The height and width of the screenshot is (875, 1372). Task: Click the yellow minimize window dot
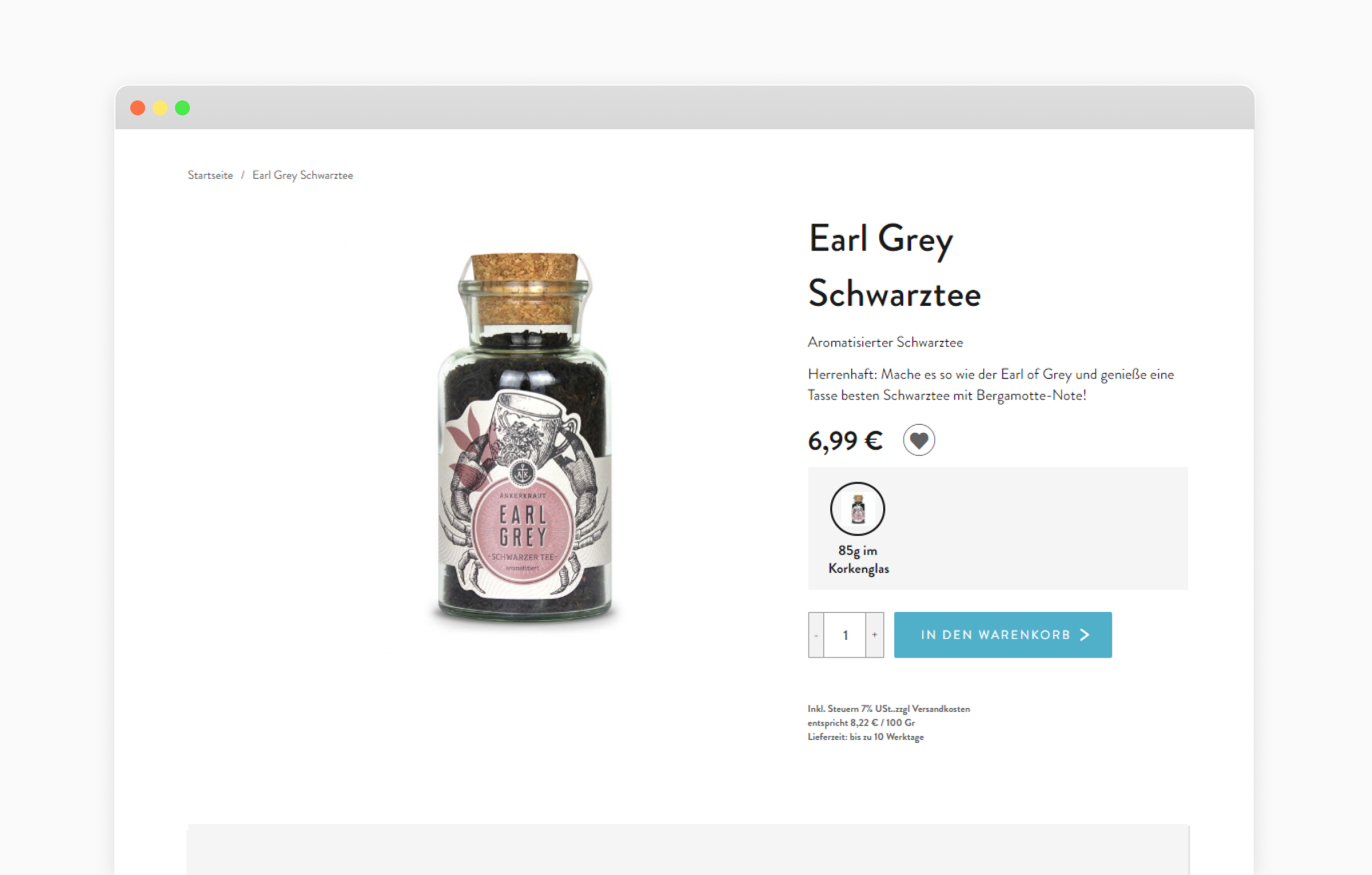coord(160,108)
